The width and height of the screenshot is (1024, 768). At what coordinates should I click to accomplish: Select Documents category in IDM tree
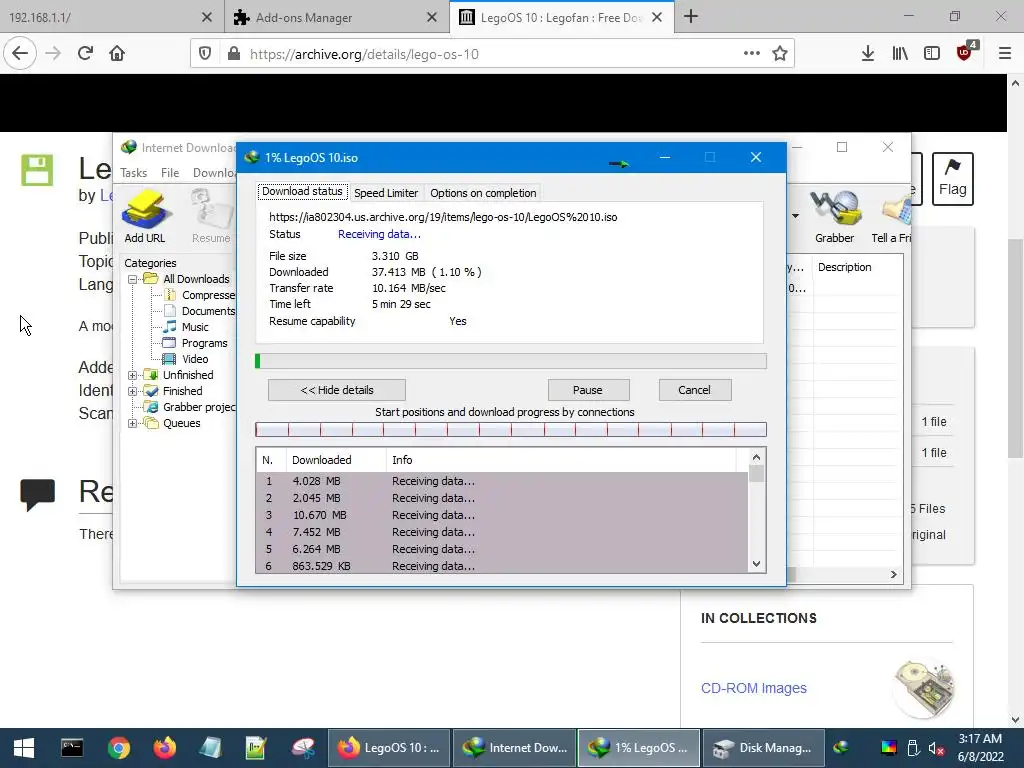[200, 312]
